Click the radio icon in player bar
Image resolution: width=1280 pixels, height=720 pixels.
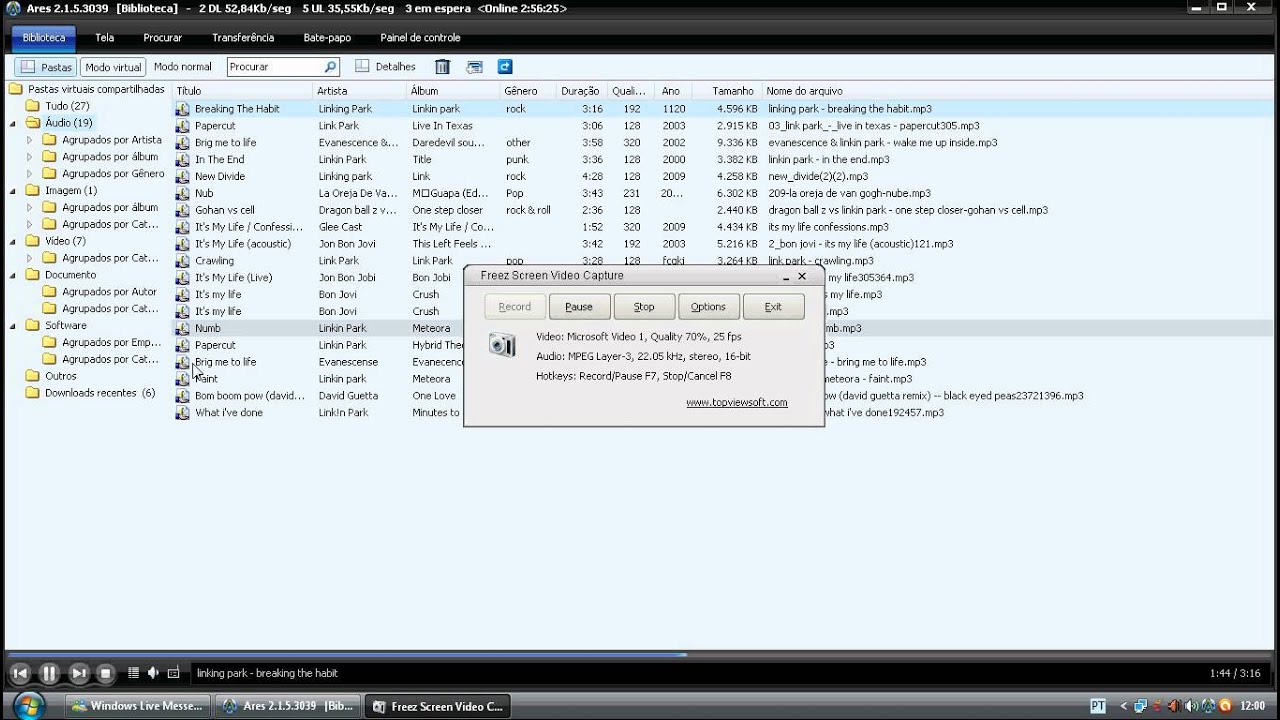pyautogui.click(x=173, y=673)
